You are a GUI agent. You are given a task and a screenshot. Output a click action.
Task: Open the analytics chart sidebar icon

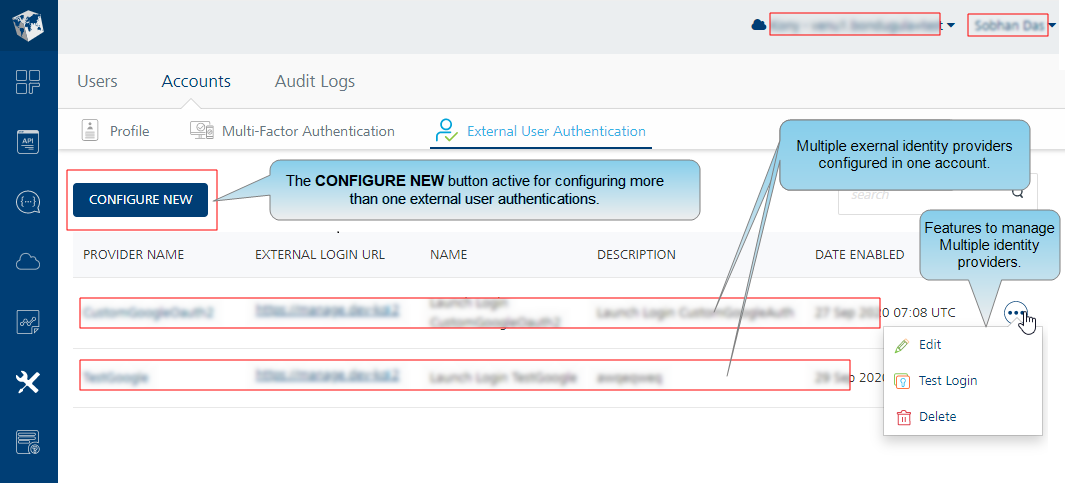(x=28, y=321)
